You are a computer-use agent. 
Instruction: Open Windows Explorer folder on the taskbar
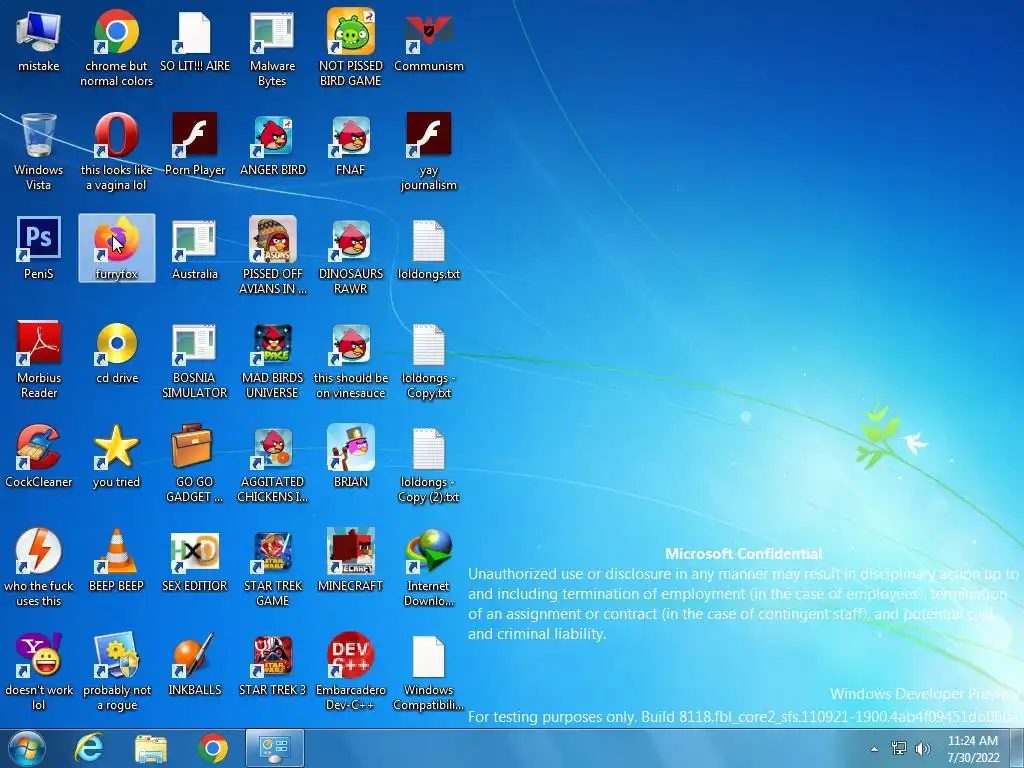(151, 748)
